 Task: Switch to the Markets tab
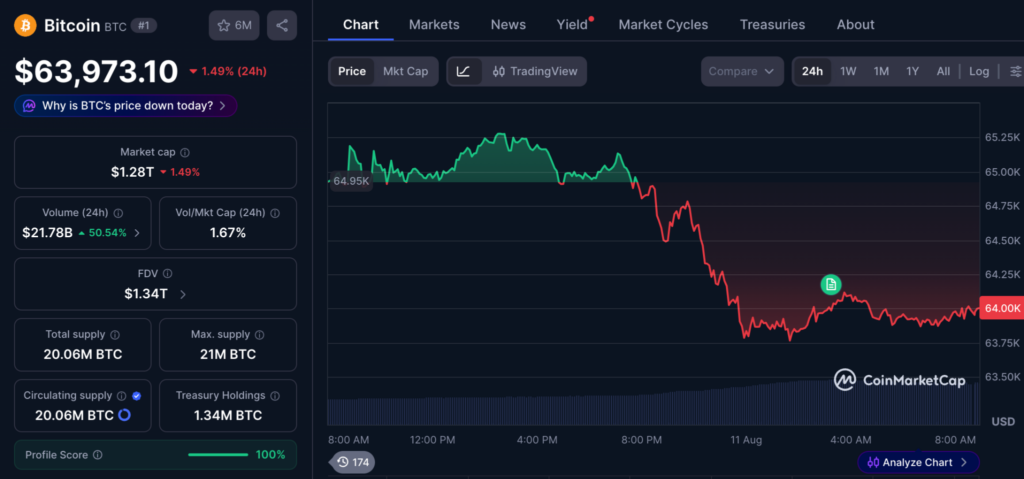click(434, 25)
